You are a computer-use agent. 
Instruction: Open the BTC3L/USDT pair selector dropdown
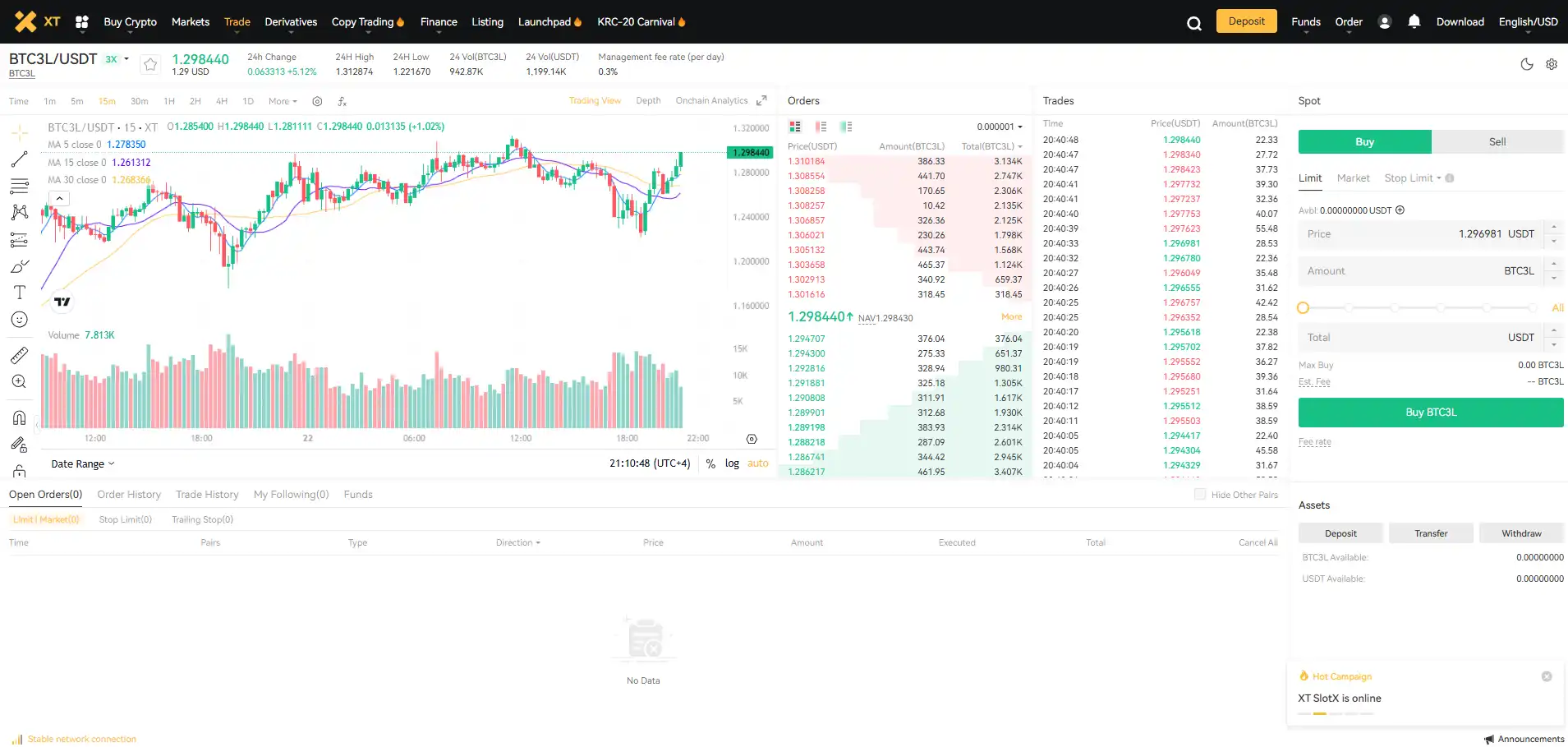126,59
